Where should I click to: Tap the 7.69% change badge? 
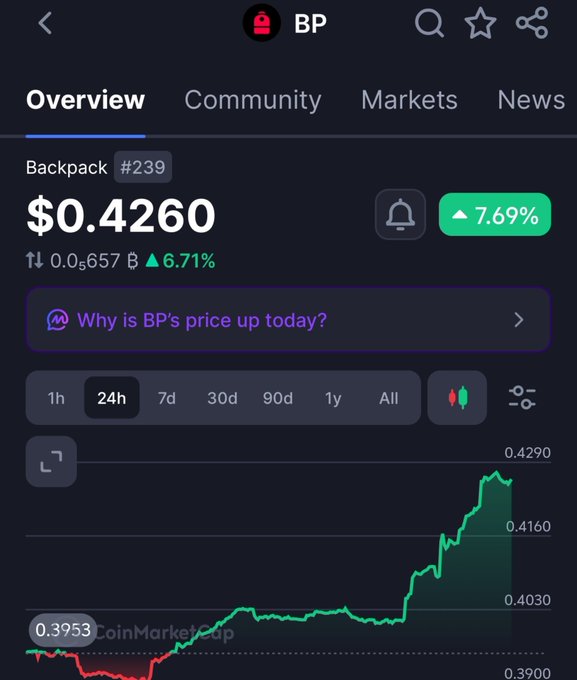click(x=495, y=215)
